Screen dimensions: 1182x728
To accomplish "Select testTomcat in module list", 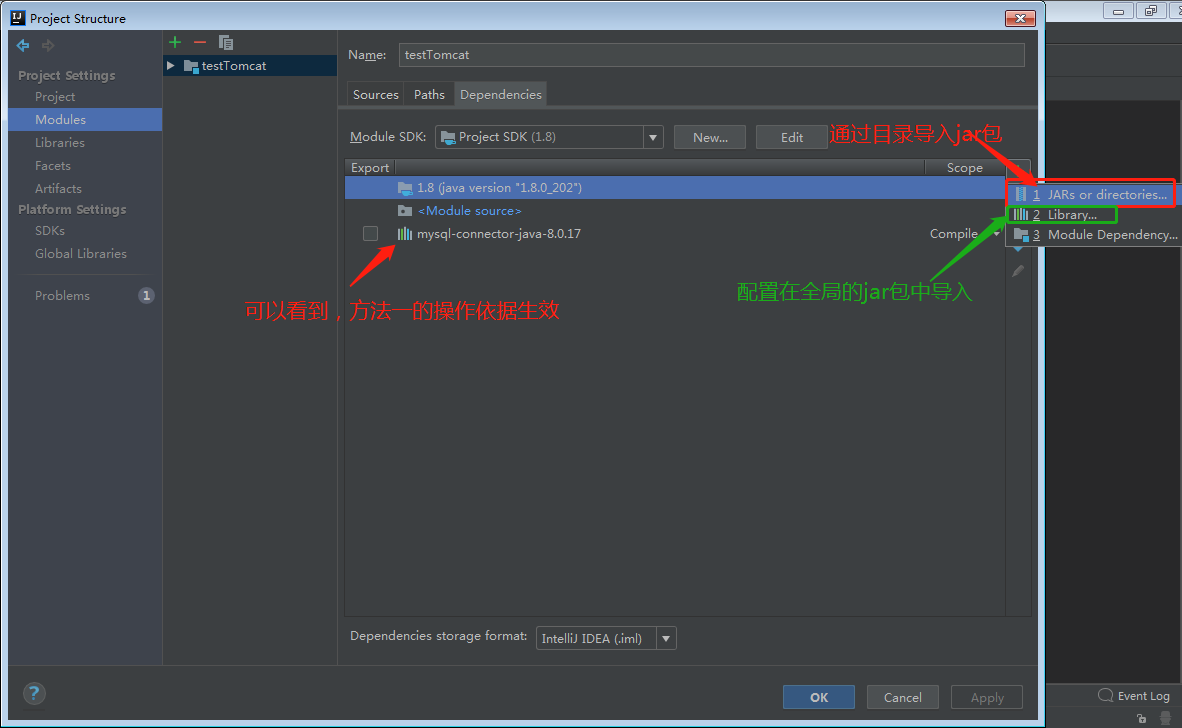I will point(250,66).
